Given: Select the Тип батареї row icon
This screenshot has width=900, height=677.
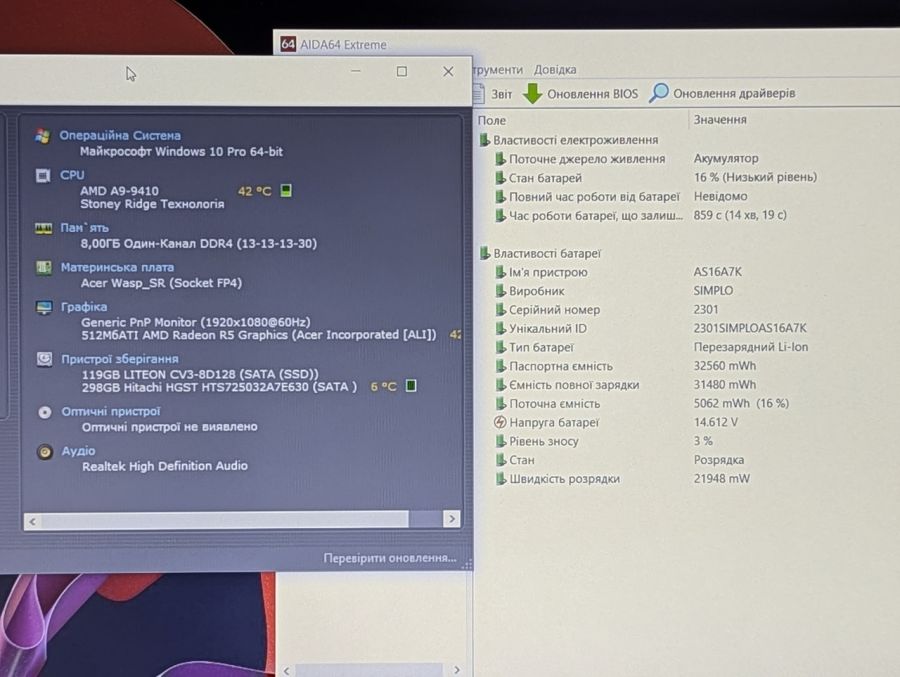Looking at the screenshot, I should pyautogui.click(x=501, y=347).
